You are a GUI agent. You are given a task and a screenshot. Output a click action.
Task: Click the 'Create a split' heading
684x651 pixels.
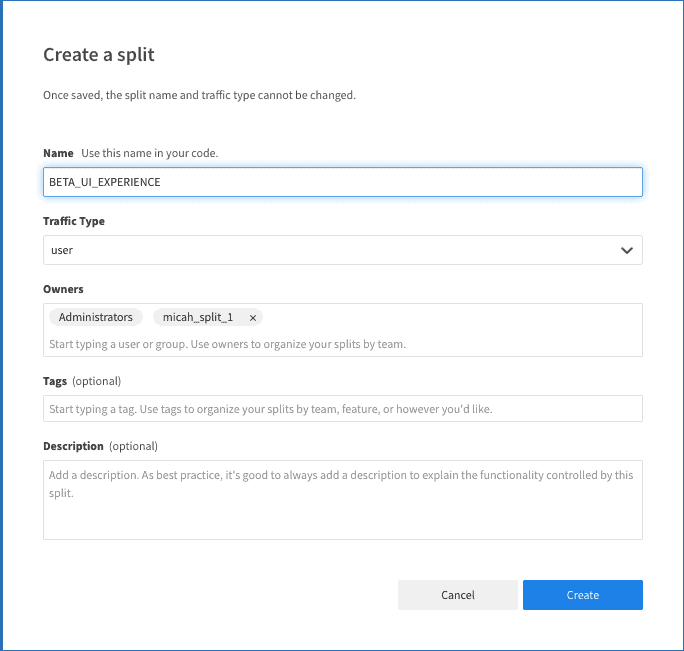pyautogui.click(x=99, y=55)
